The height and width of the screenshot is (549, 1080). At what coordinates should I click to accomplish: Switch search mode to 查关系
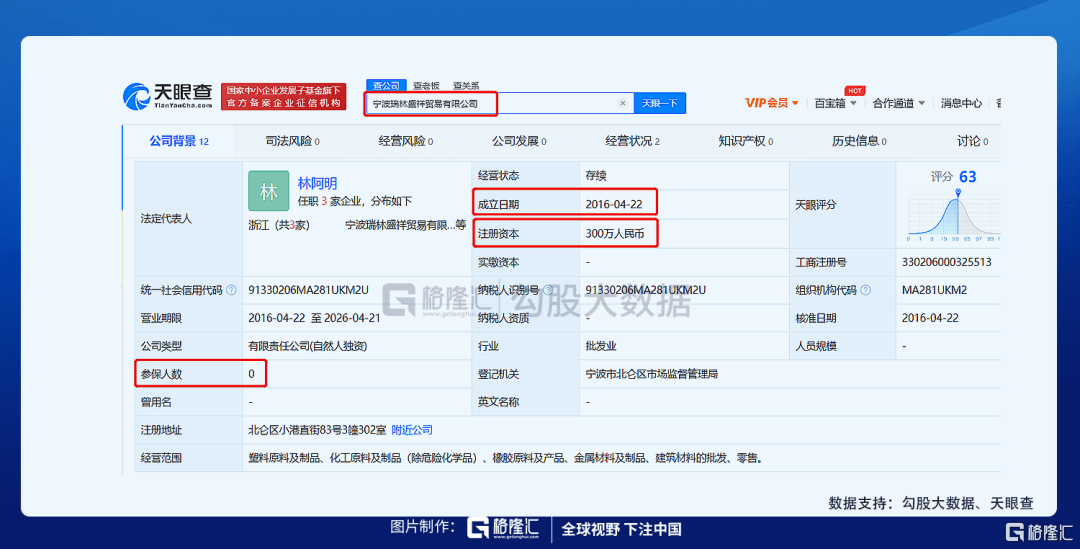(x=466, y=86)
